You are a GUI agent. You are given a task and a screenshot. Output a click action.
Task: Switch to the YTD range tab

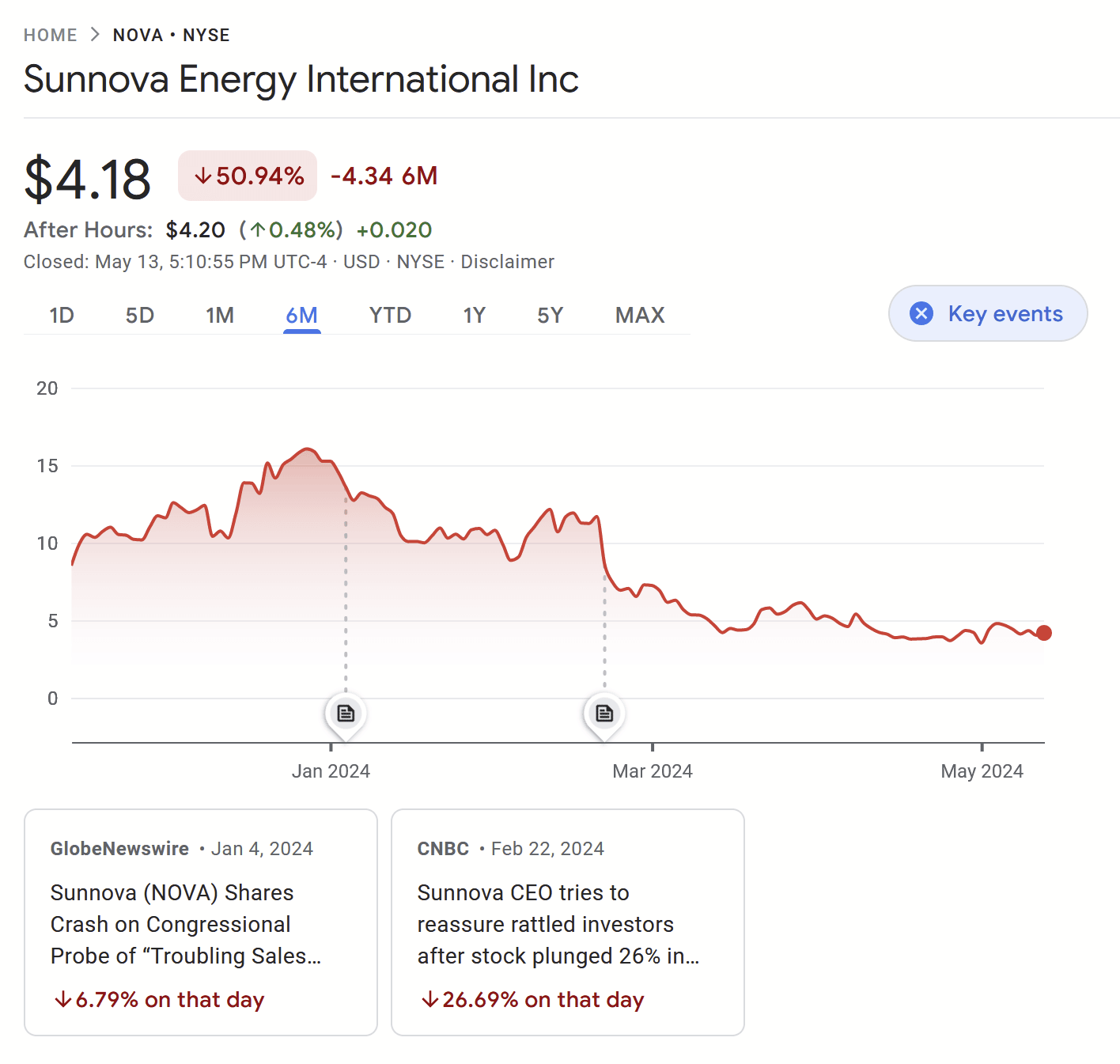pyautogui.click(x=390, y=316)
